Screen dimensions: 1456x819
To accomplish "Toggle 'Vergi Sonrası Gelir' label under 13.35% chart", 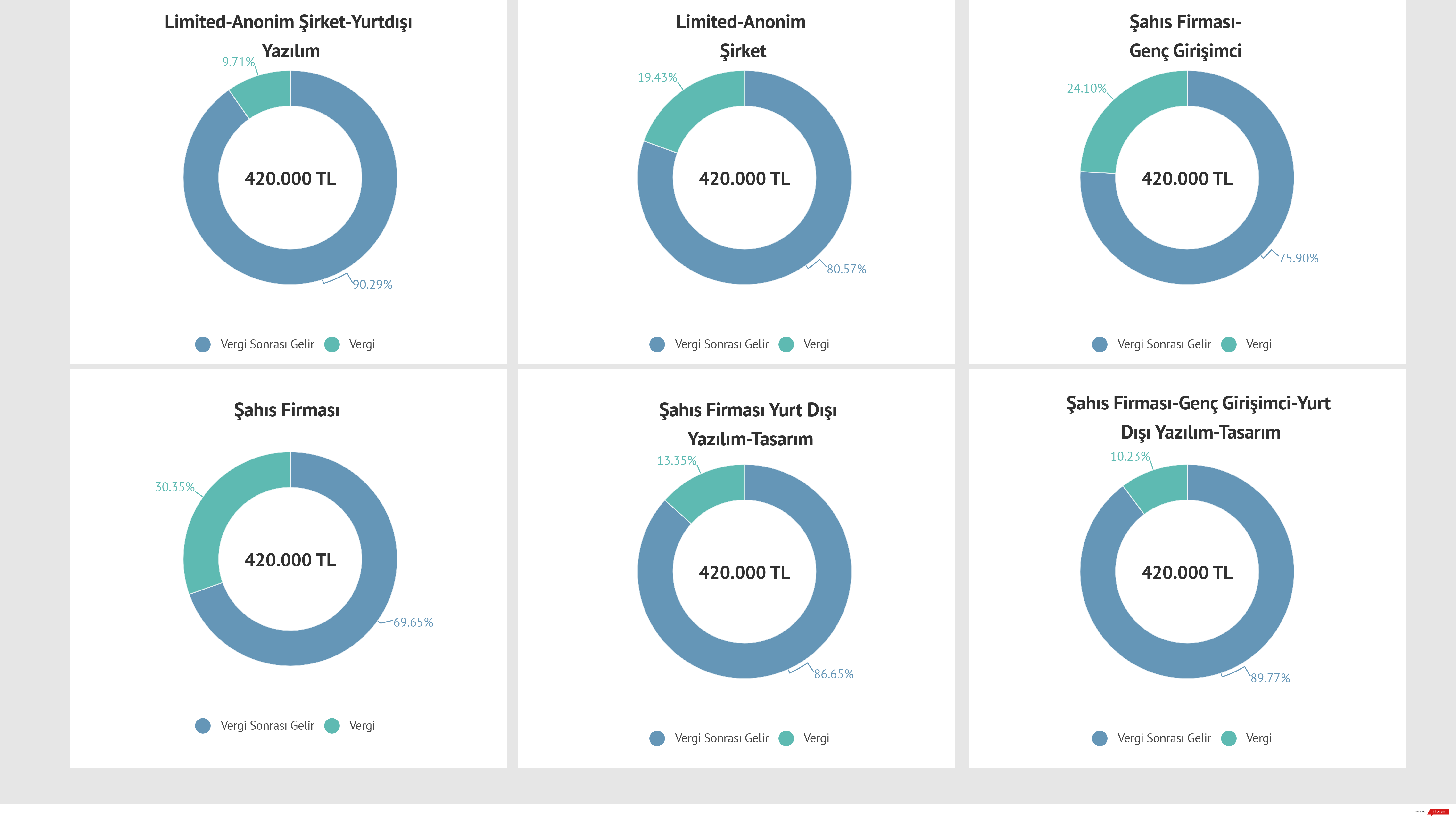I will [722, 738].
